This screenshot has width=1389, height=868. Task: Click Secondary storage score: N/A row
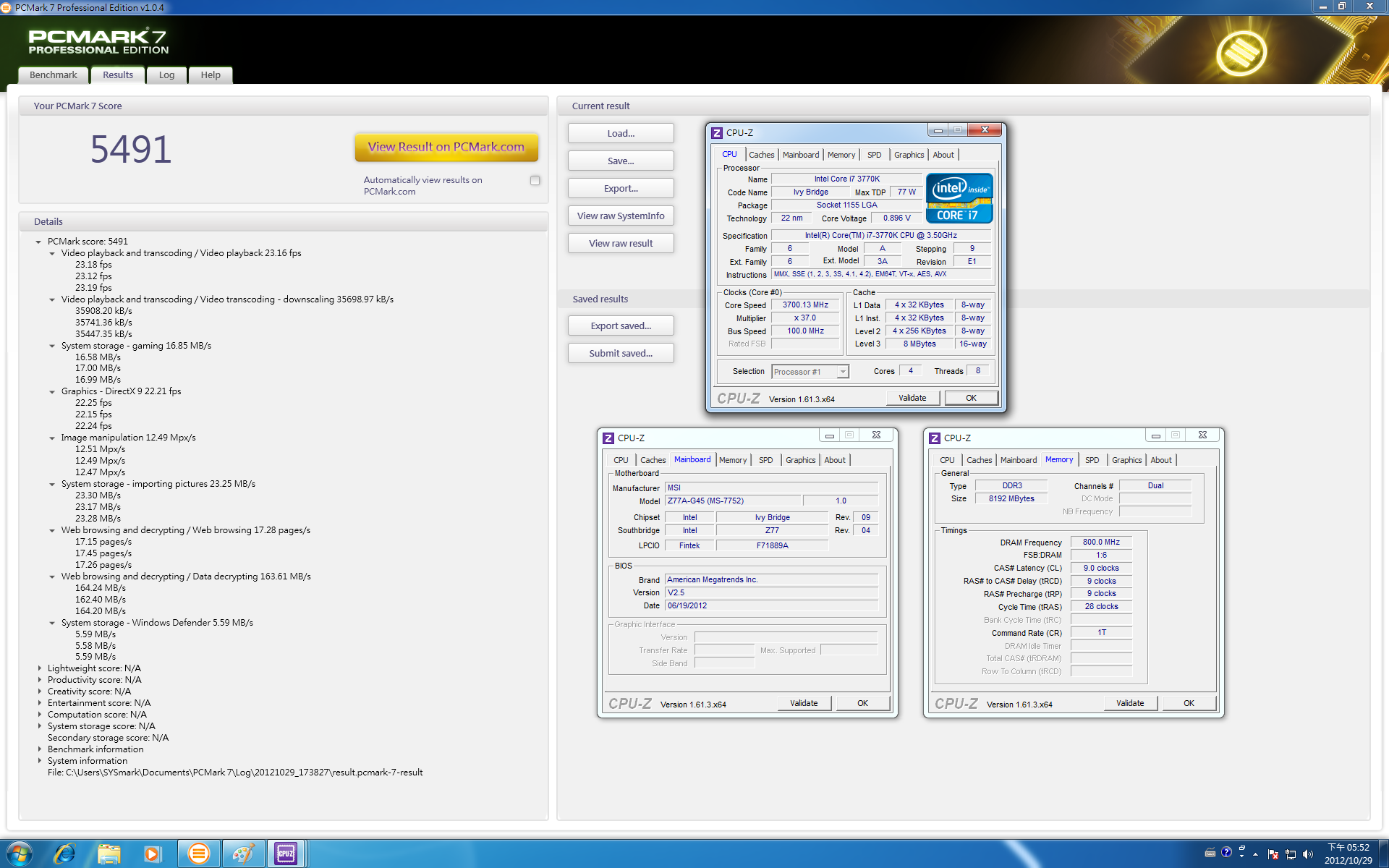click(108, 738)
